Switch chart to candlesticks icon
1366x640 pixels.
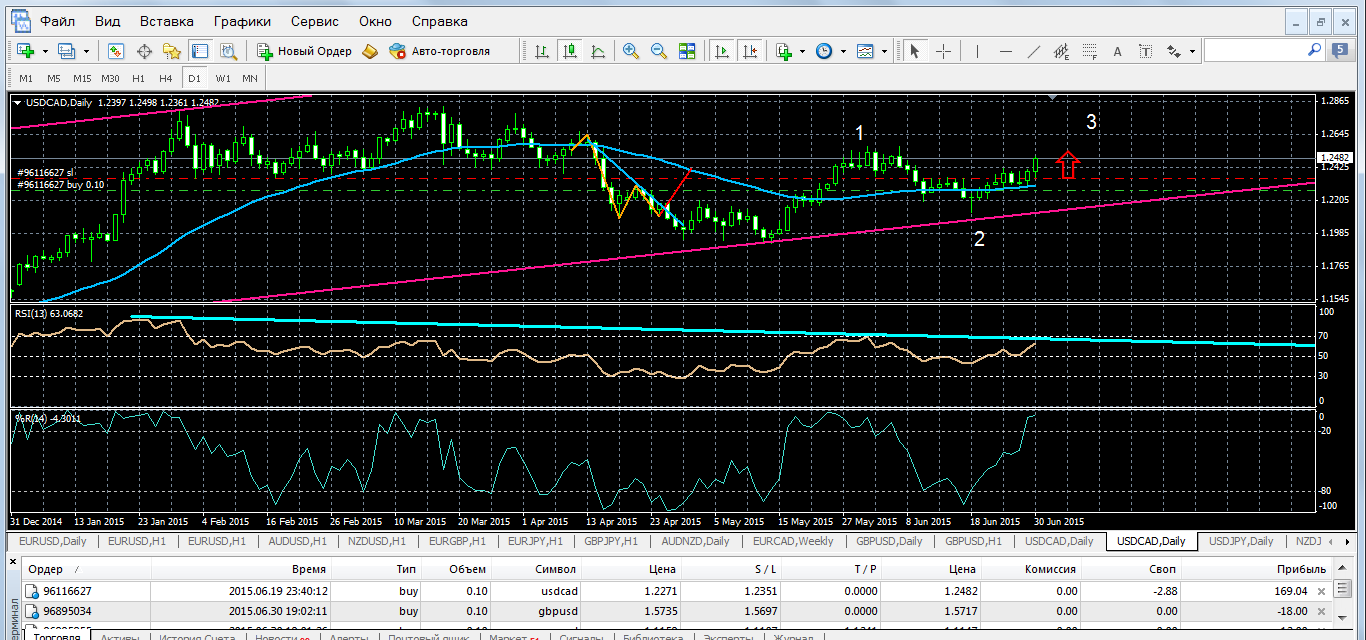[x=570, y=51]
